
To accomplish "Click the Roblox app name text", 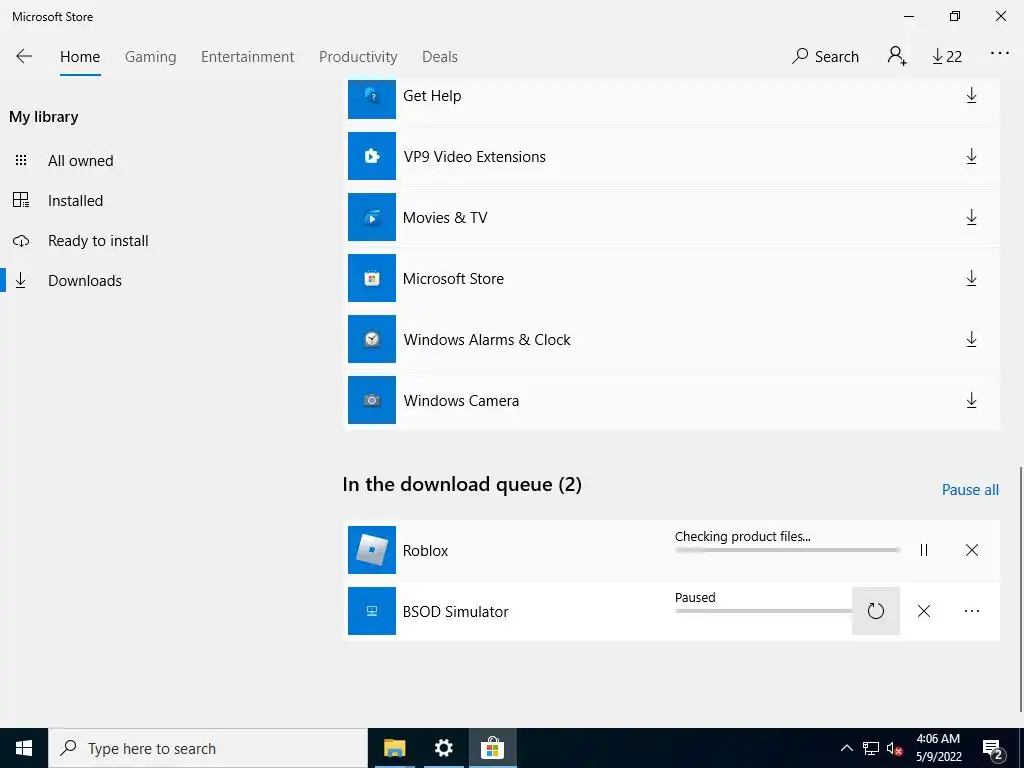I will click(425, 551).
